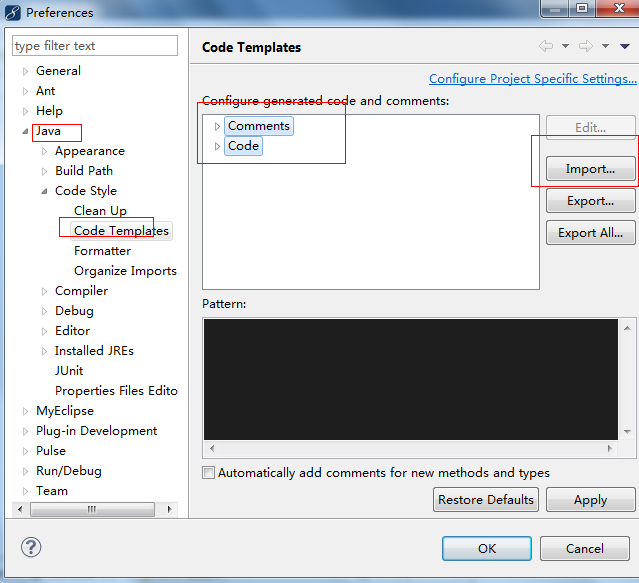Select the Java tree label
The image size is (639, 583).
48,131
